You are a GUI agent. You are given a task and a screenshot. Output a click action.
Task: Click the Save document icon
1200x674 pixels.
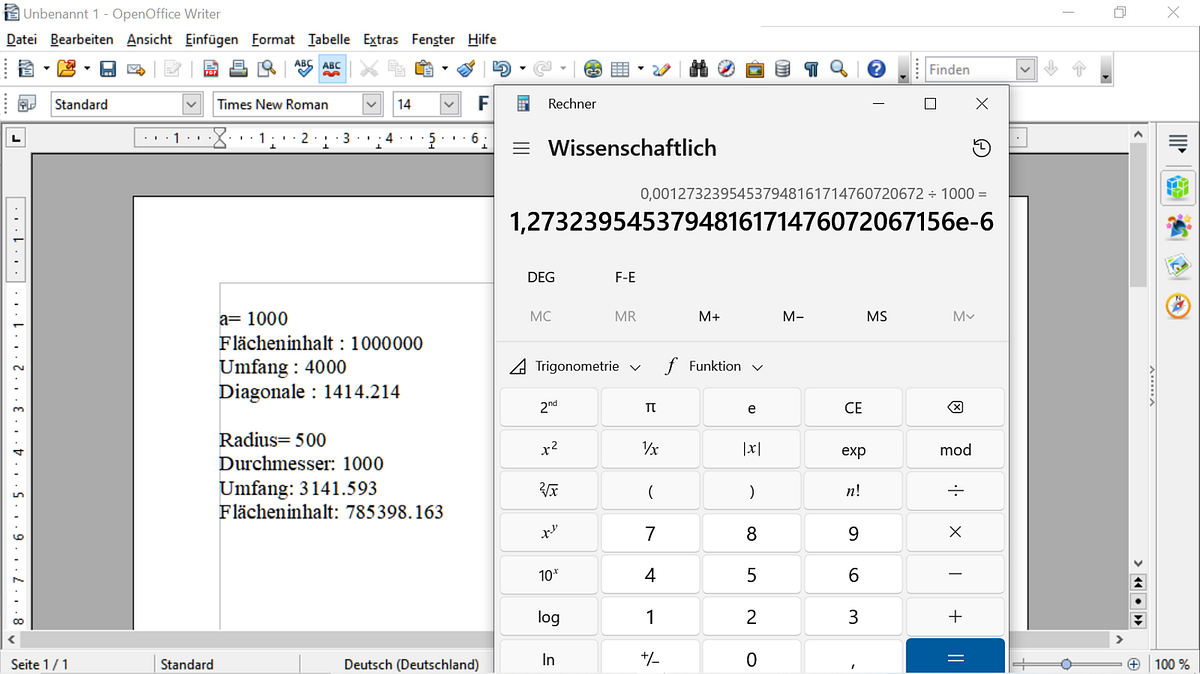coord(108,69)
